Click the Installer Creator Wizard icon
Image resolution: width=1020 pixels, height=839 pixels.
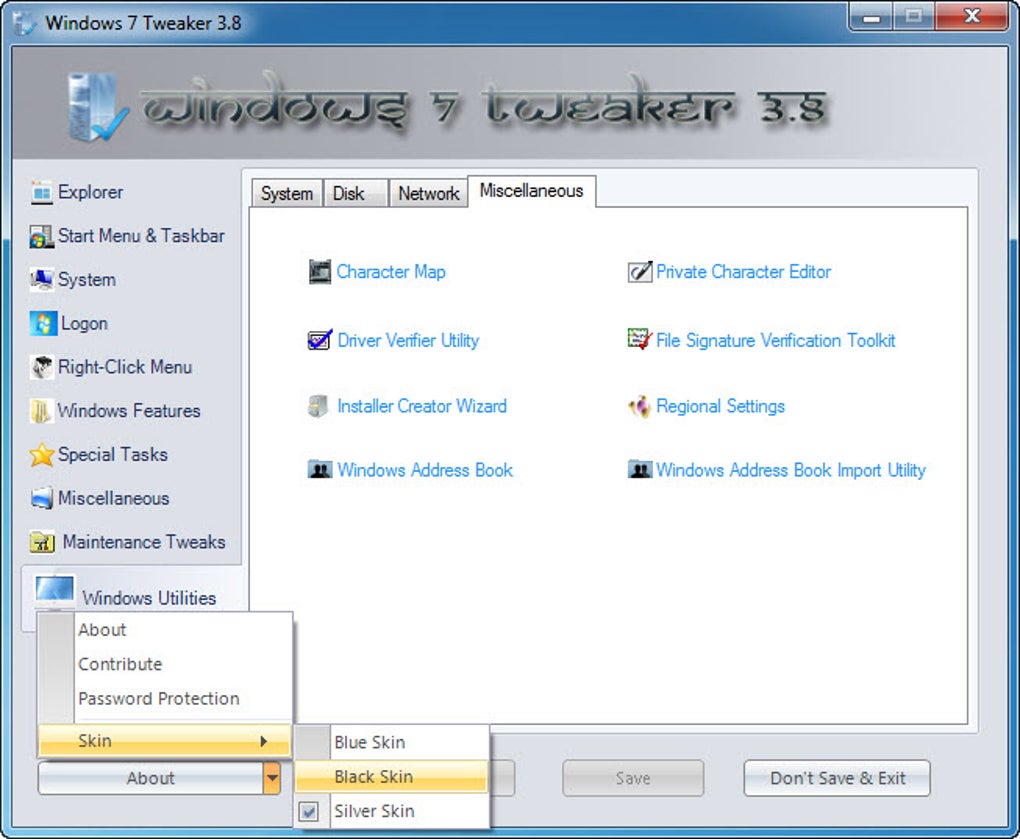318,406
